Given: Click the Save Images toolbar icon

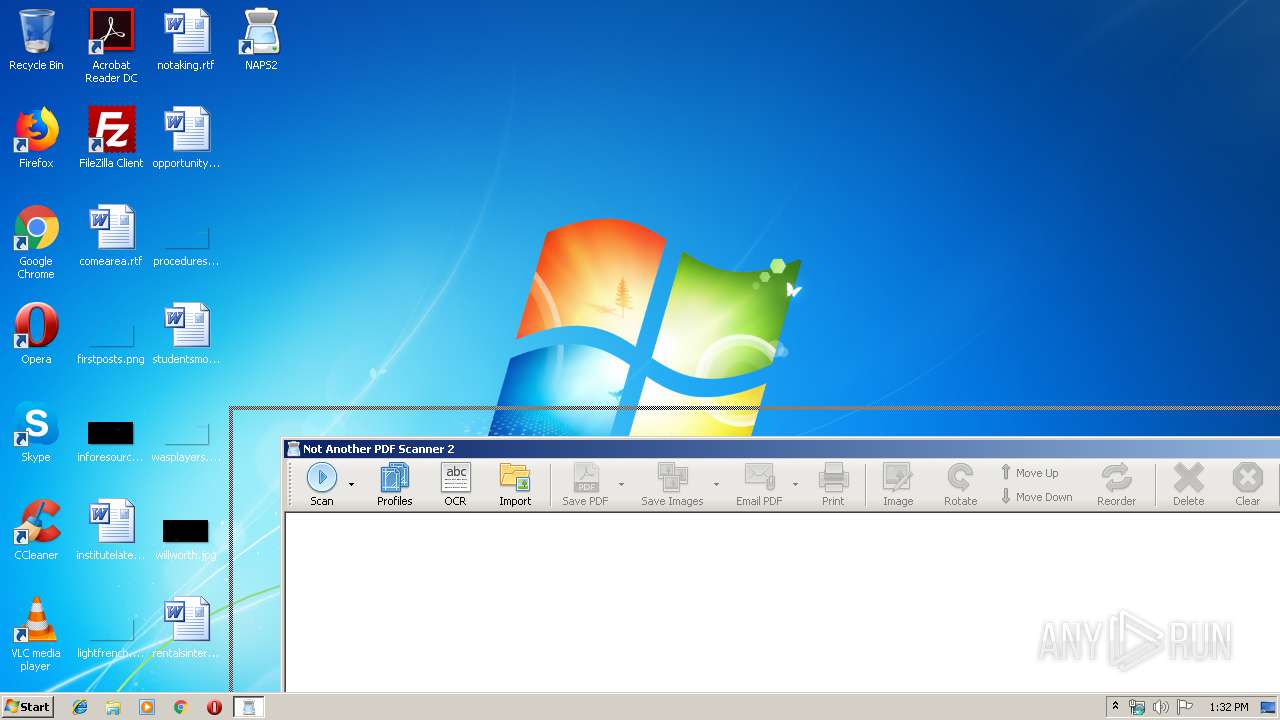Looking at the screenshot, I should coord(672,485).
